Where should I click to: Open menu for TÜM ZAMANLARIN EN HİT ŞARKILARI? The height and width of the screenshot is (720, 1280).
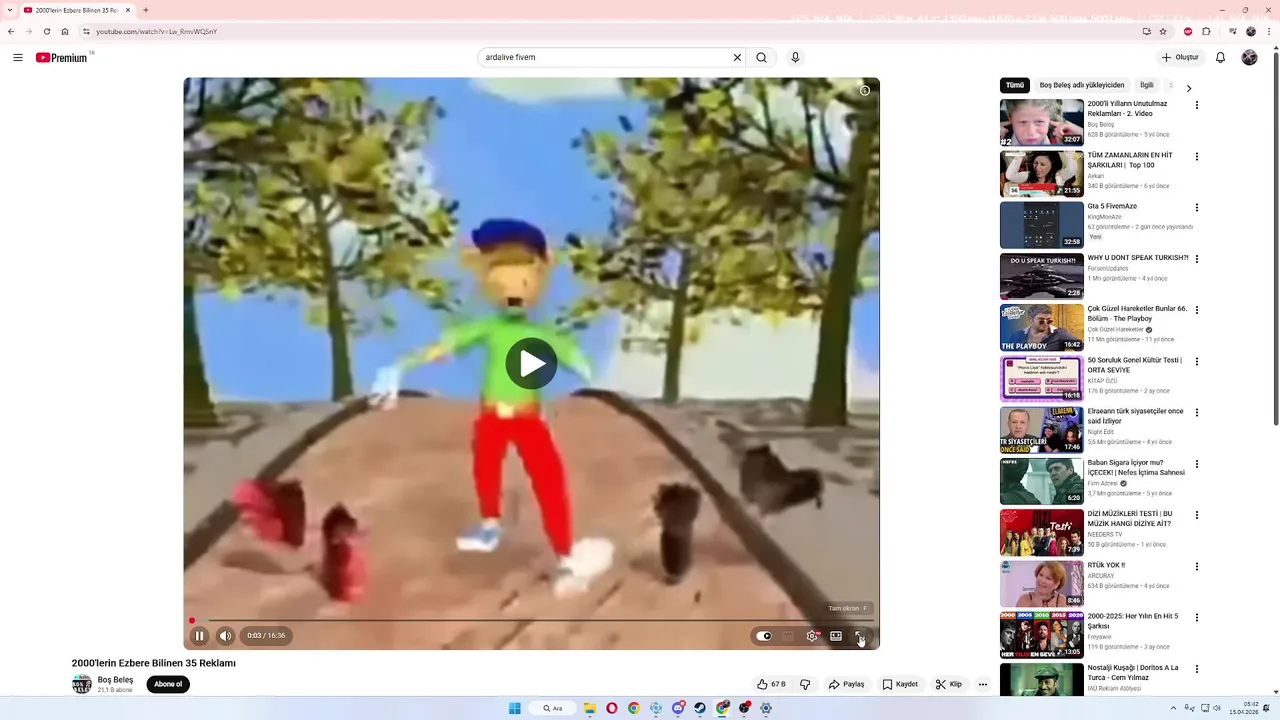pyautogui.click(x=1196, y=157)
